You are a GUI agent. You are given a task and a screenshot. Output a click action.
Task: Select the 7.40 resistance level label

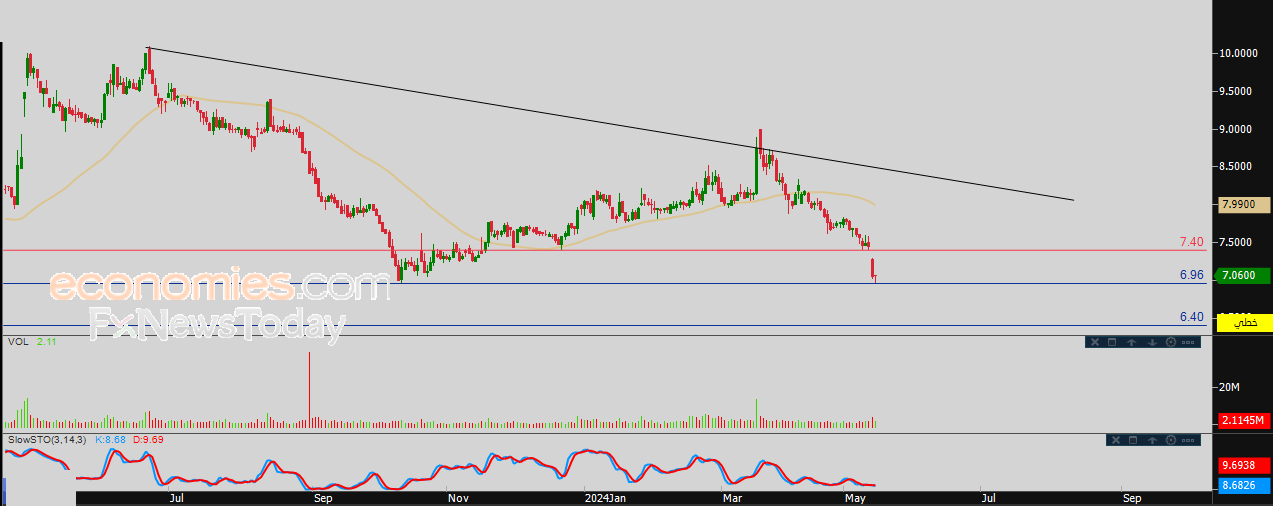pos(1191,242)
